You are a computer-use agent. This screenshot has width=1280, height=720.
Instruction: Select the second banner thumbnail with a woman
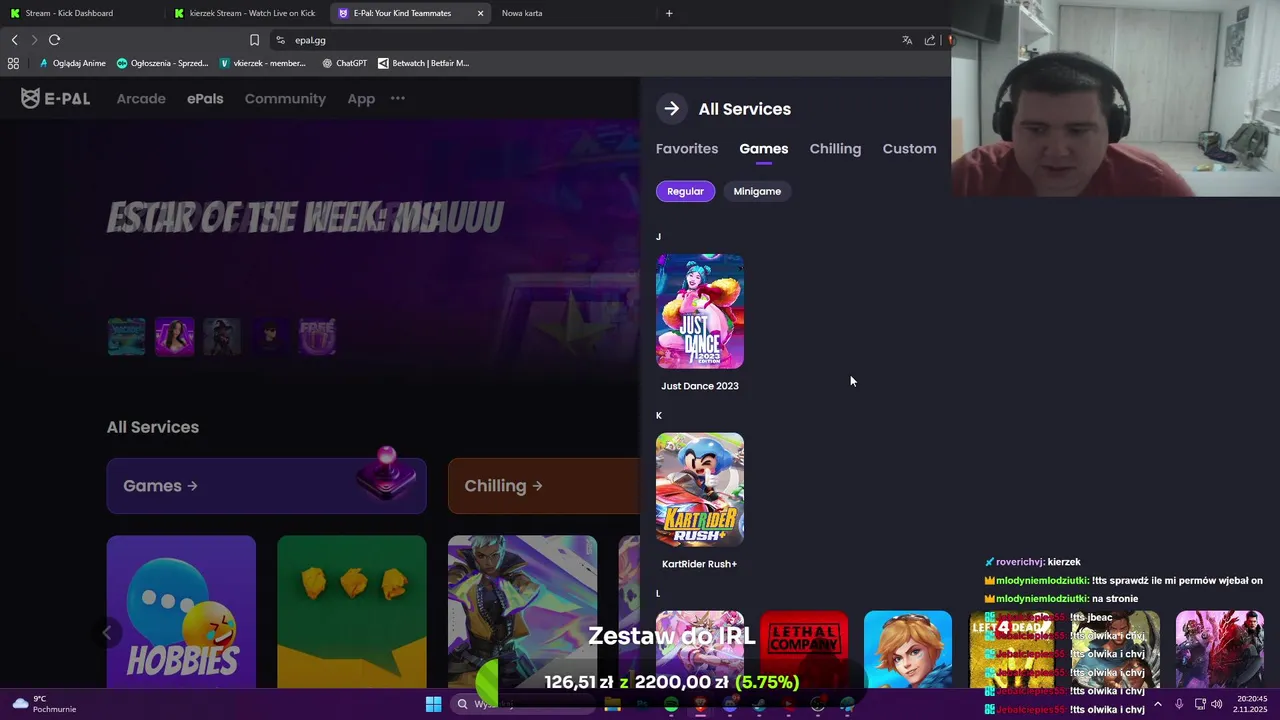174,337
